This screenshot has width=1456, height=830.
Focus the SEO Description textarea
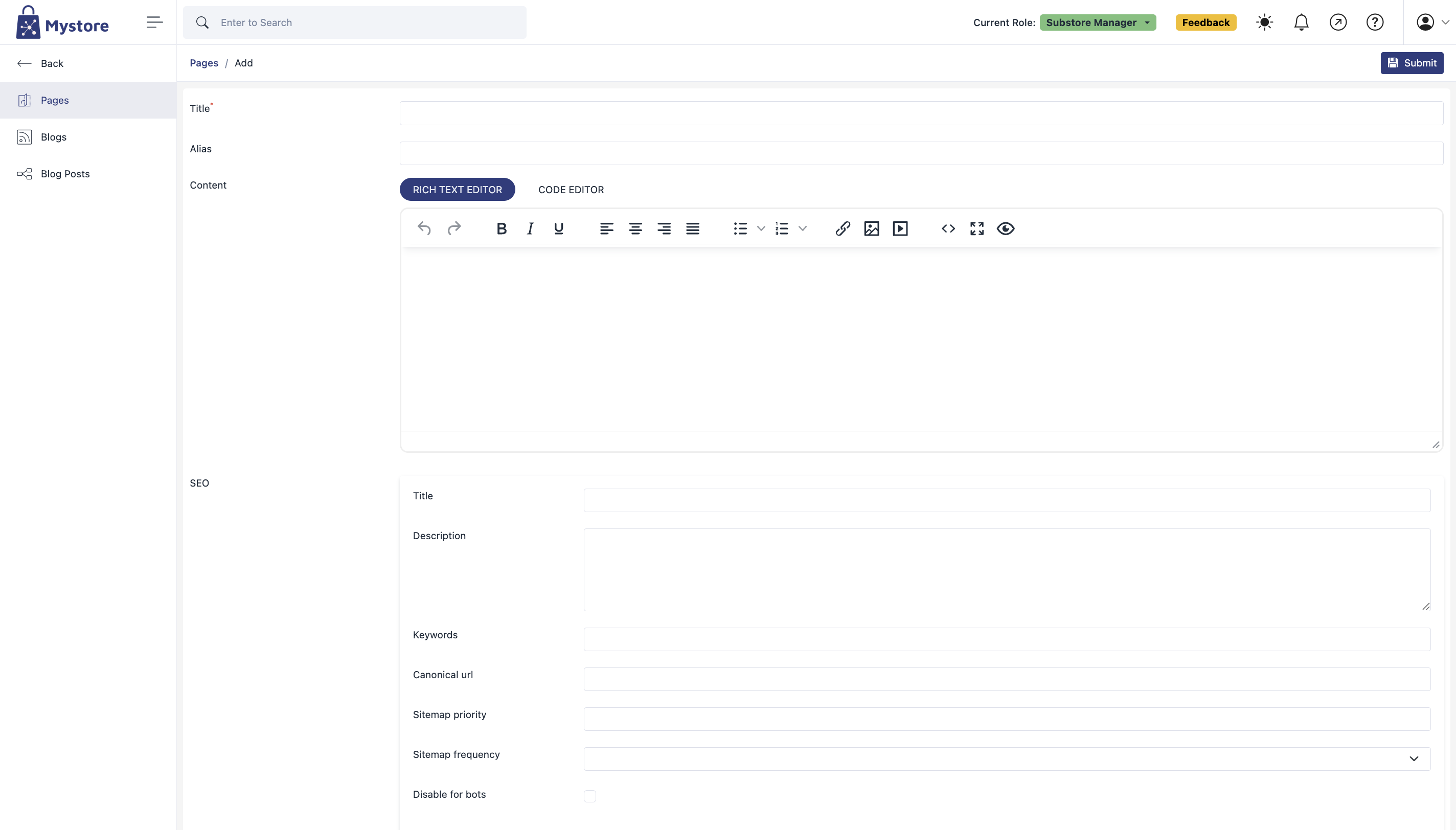coord(1007,569)
